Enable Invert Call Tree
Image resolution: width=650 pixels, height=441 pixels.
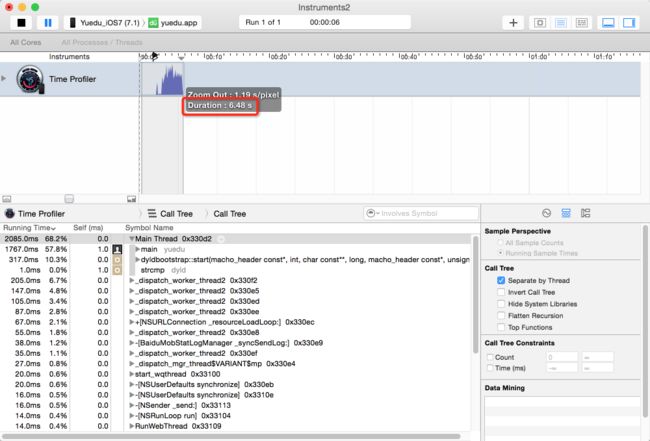501,292
